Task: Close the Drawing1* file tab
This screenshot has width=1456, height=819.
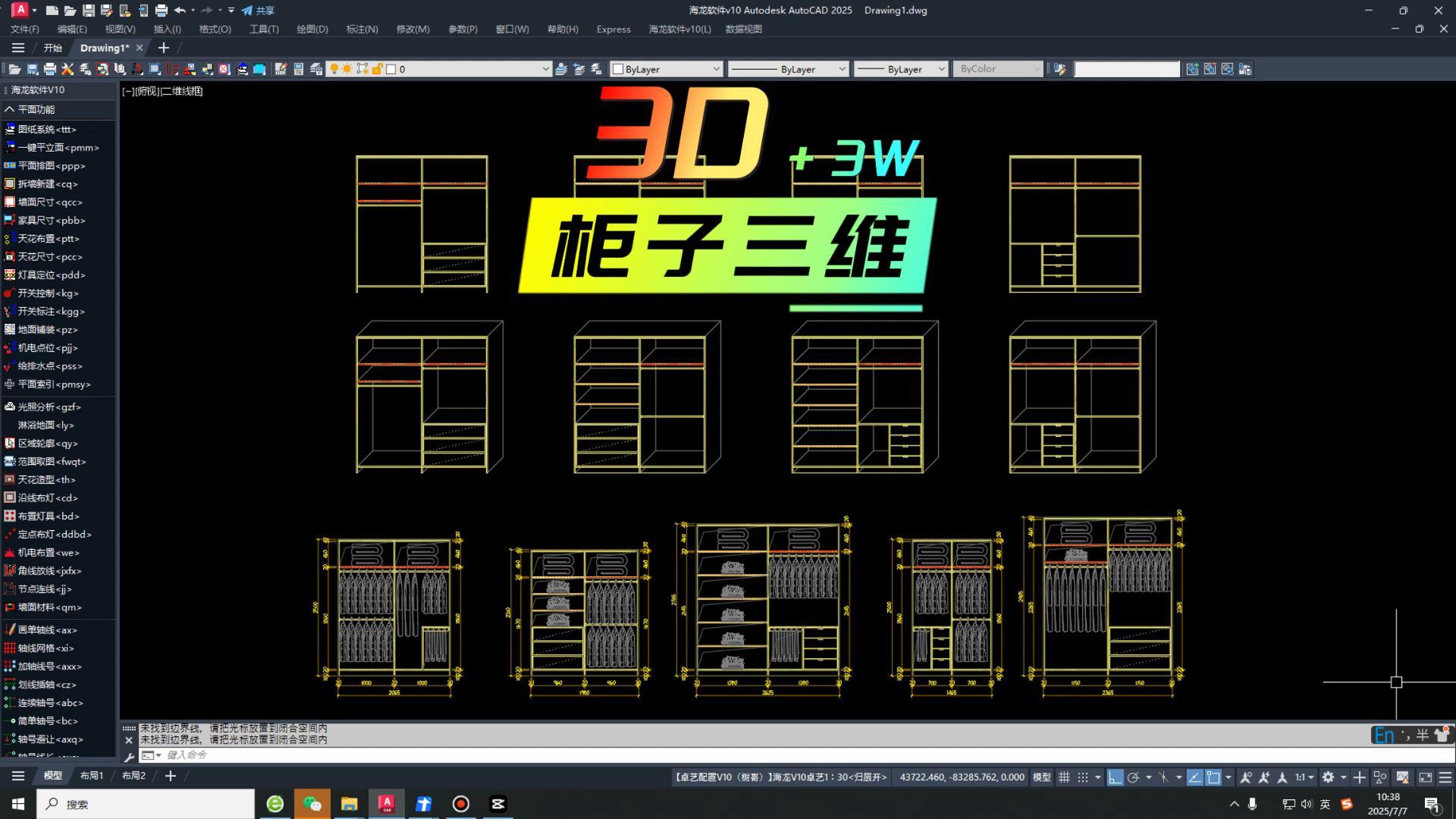Action: [x=139, y=48]
